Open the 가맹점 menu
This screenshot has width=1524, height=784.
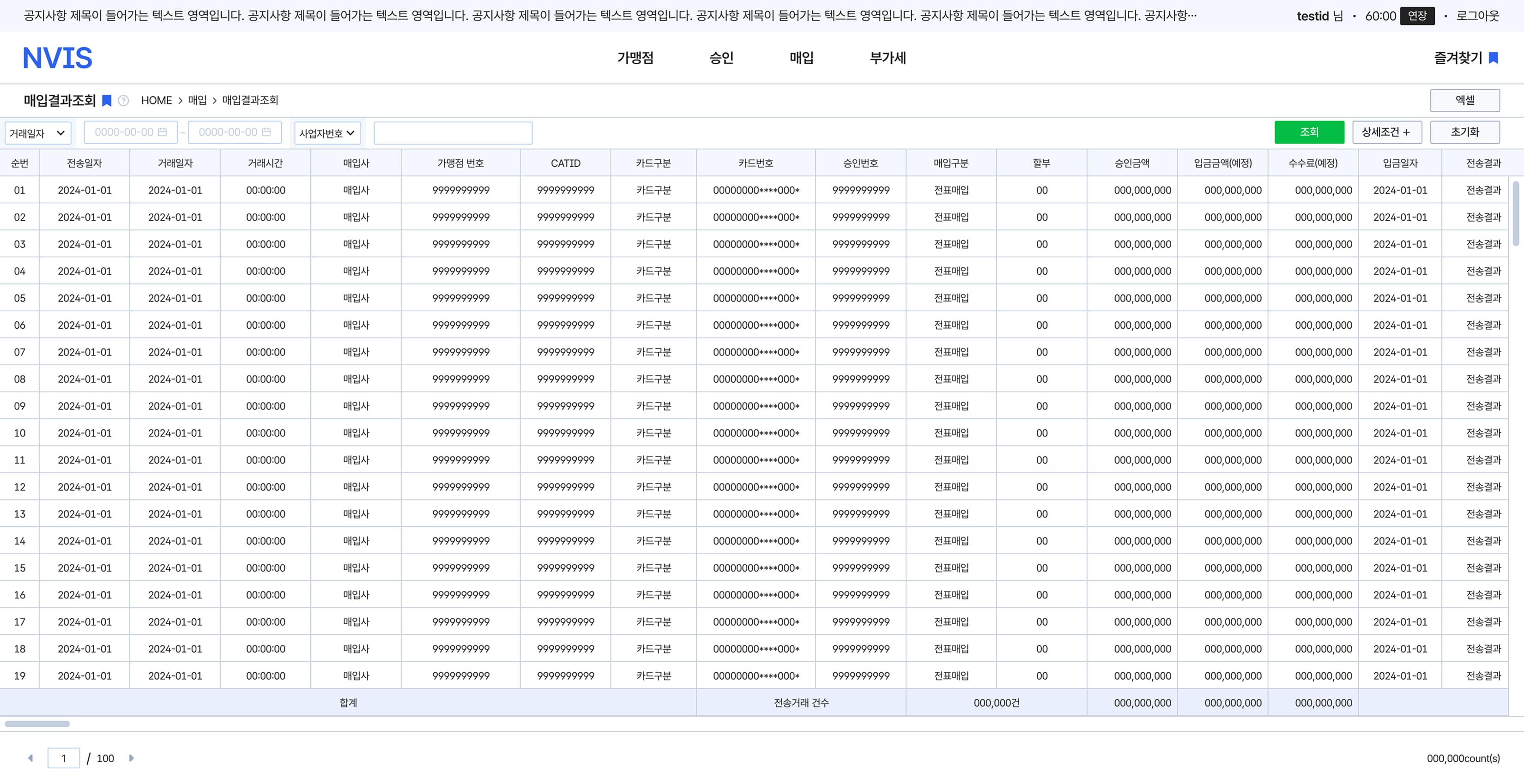(635, 58)
